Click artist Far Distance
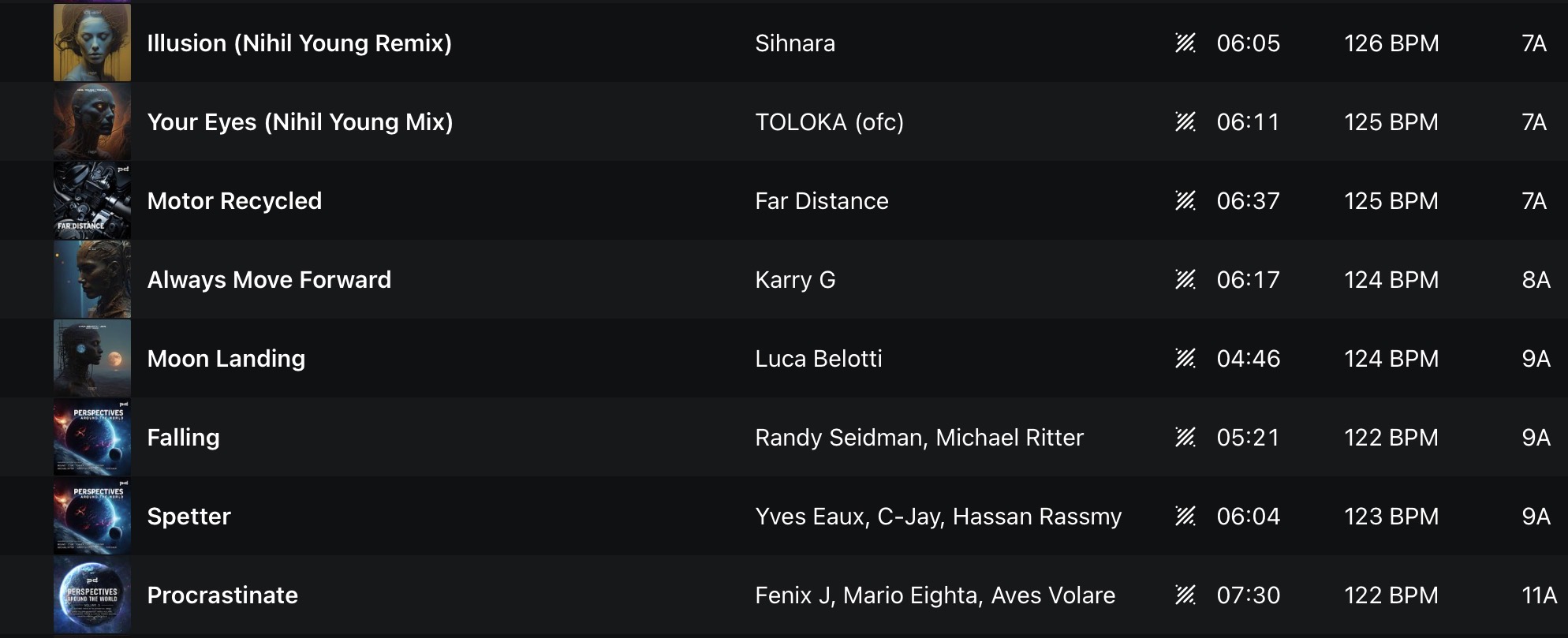Image resolution: width=1568 pixels, height=638 pixels. coord(821,201)
